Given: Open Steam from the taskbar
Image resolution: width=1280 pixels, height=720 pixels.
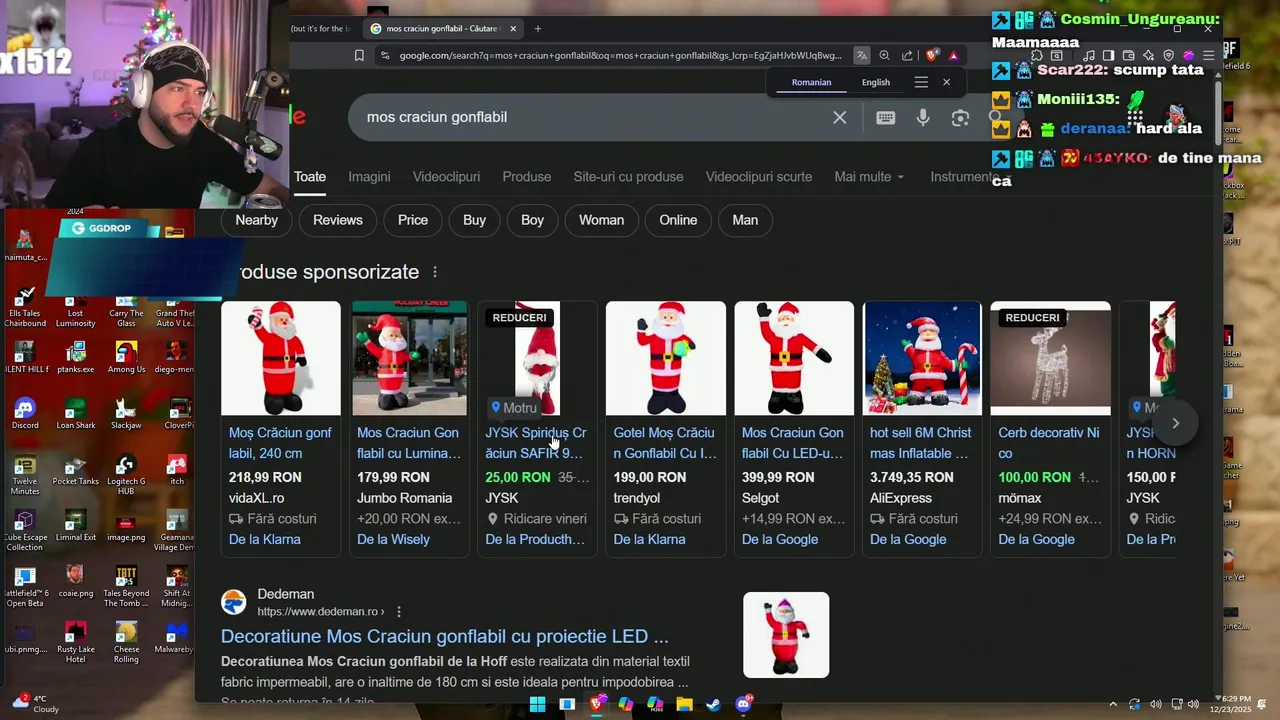Looking at the screenshot, I should 713,704.
